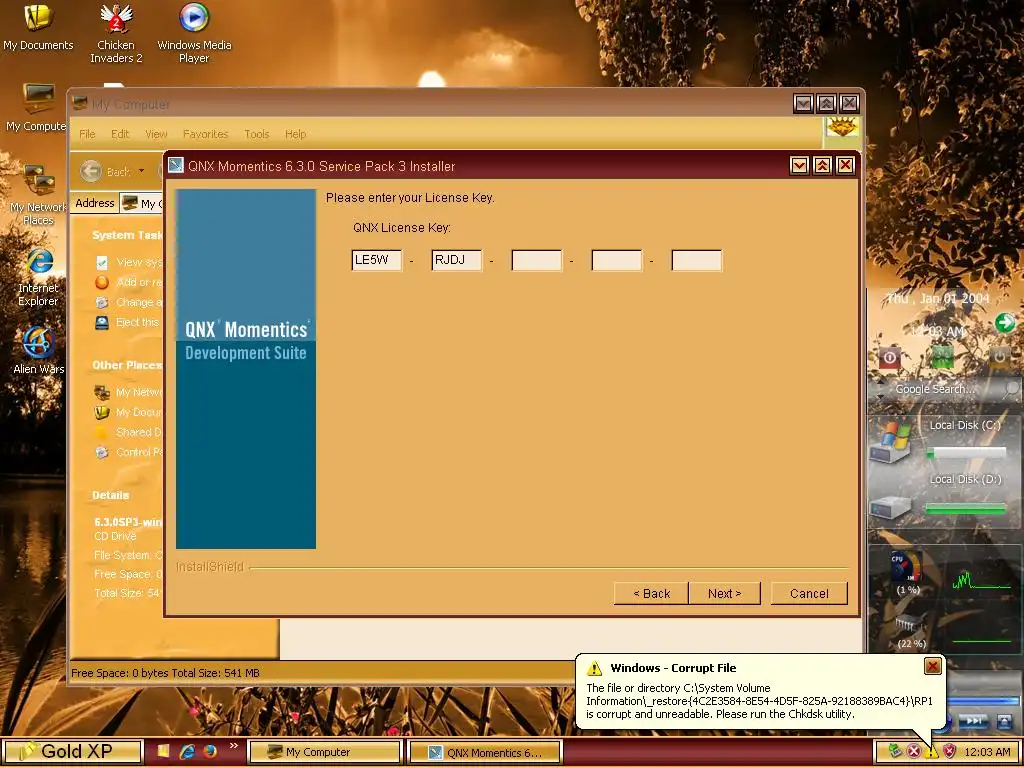Expand hidden Quick Launch items chevron

coord(234,745)
